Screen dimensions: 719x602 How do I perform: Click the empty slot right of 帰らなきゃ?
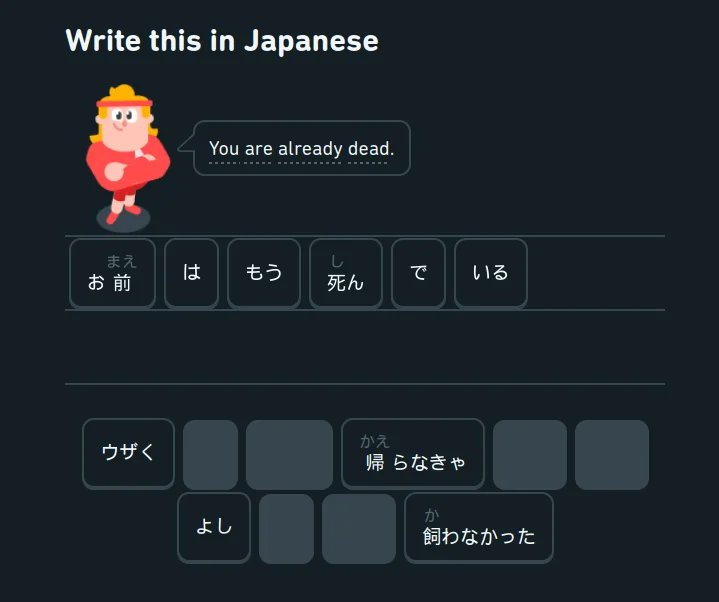pyautogui.click(x=530, y=454)
